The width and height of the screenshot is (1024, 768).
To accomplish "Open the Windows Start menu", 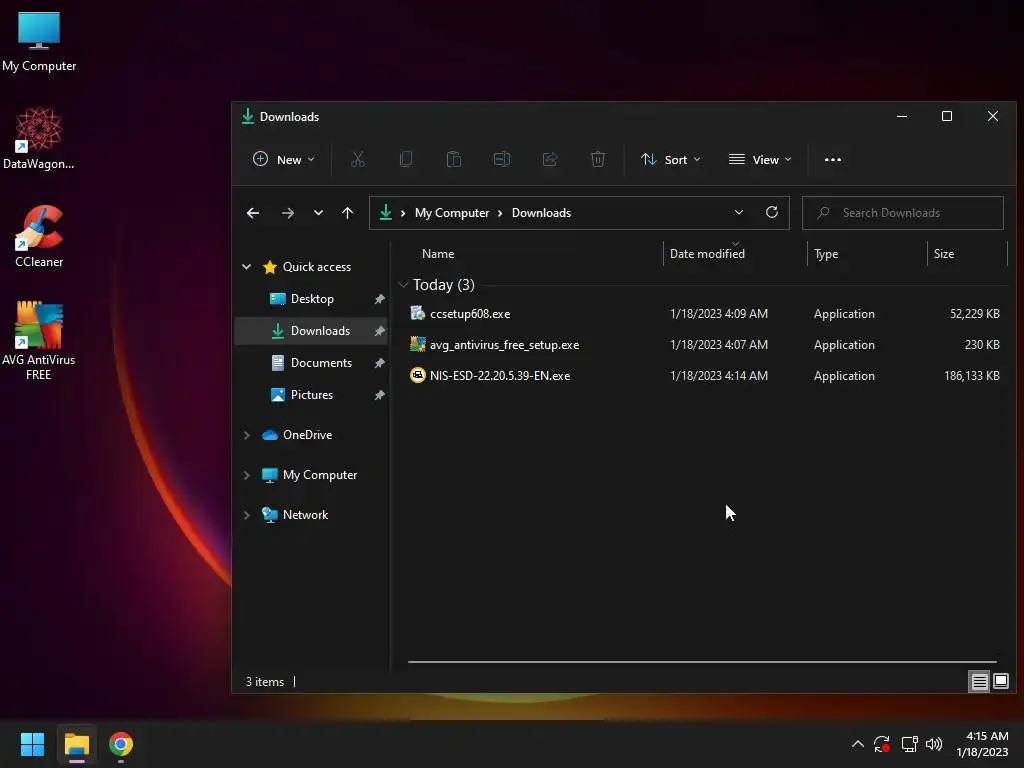I will coord(32,744).
